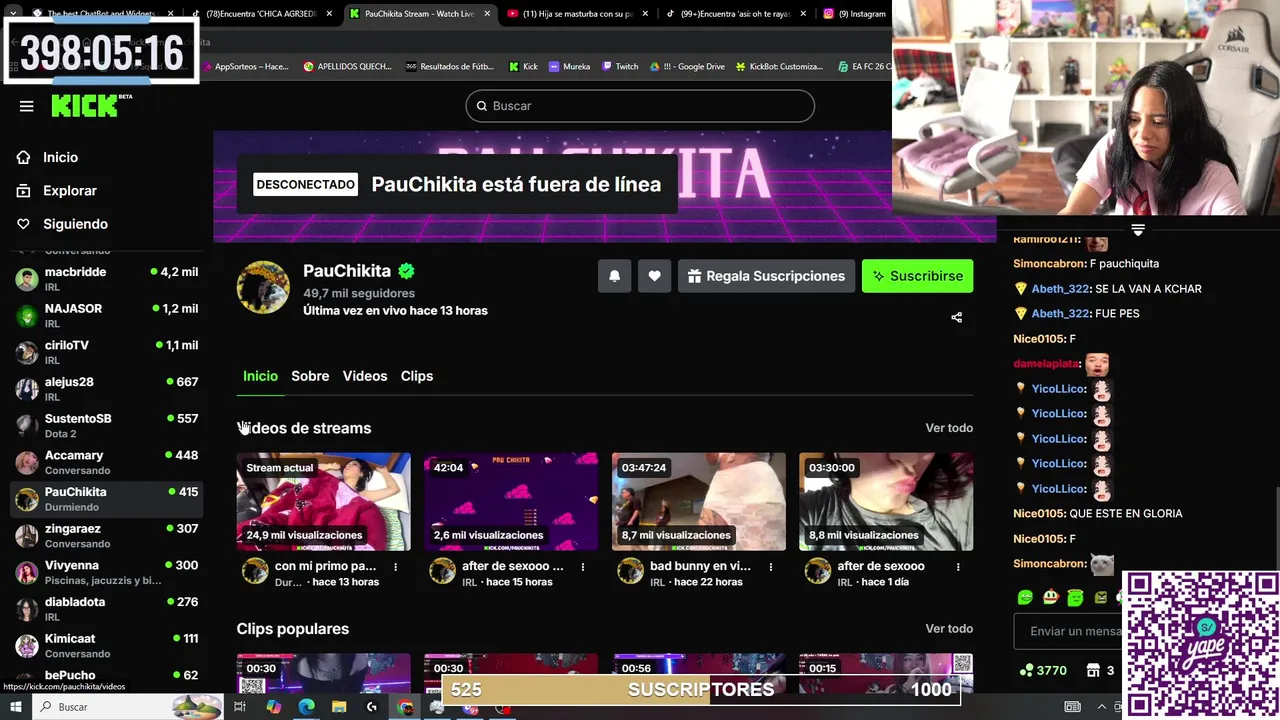
Task: Switch to the Inicio channel tab
Action: point(260,376)
